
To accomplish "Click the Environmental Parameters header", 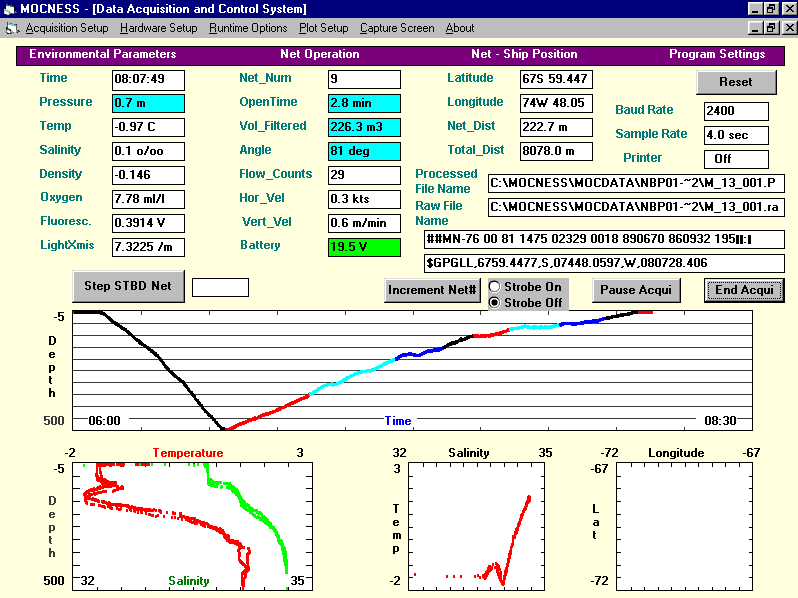I will pos(102,54).
